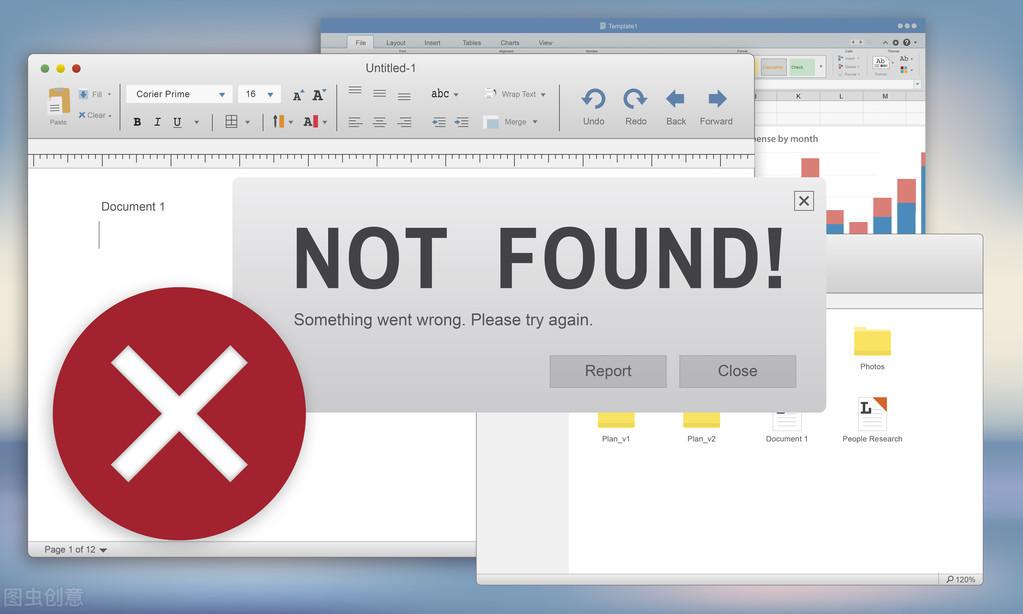Viewport: 1023px width, 614px height.
Task: Click the Fill icon in editor toolbar
Action: pos(84,94)
